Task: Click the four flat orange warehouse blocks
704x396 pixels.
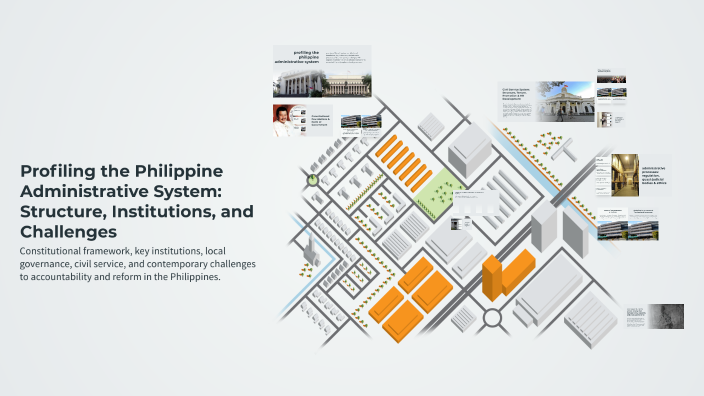Action: (x=410, y=299)
